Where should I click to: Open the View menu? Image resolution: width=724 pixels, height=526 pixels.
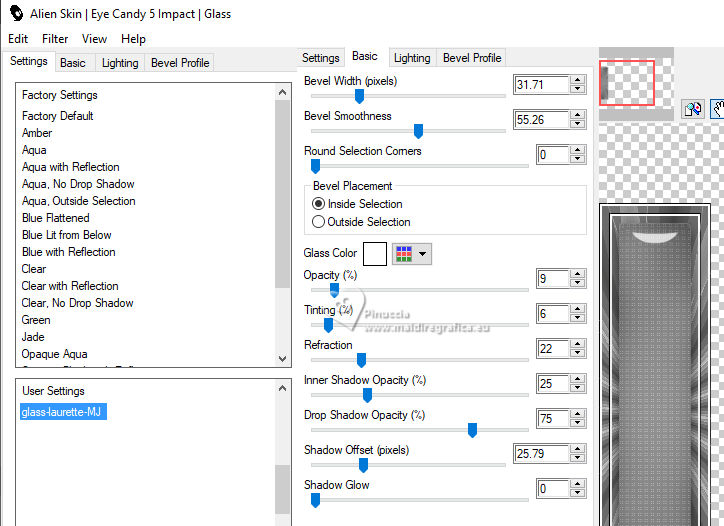94,39
